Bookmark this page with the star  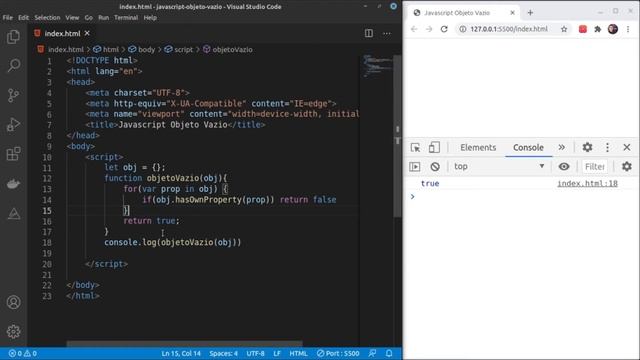click(564, 29)
